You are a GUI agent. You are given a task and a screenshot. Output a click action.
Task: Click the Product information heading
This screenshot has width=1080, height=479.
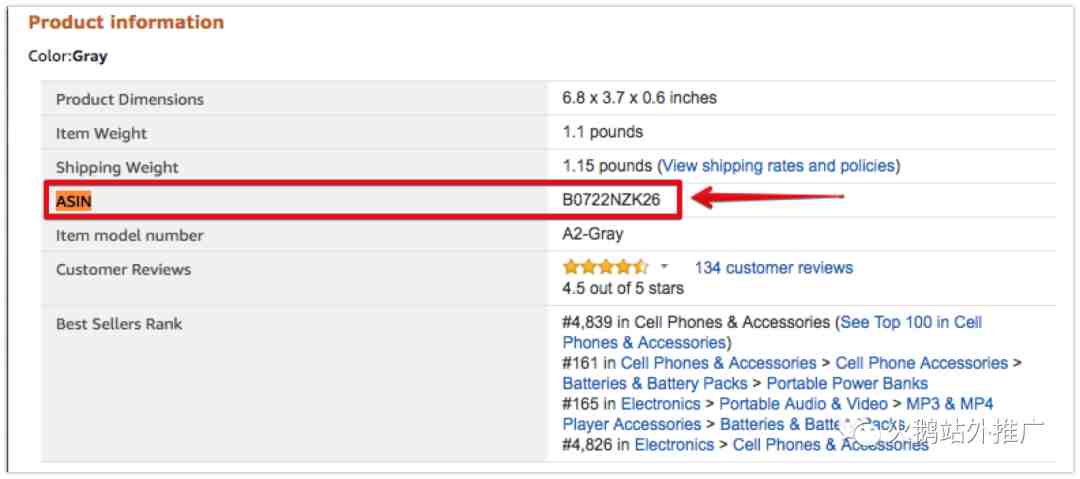click(x=126, y=22)
